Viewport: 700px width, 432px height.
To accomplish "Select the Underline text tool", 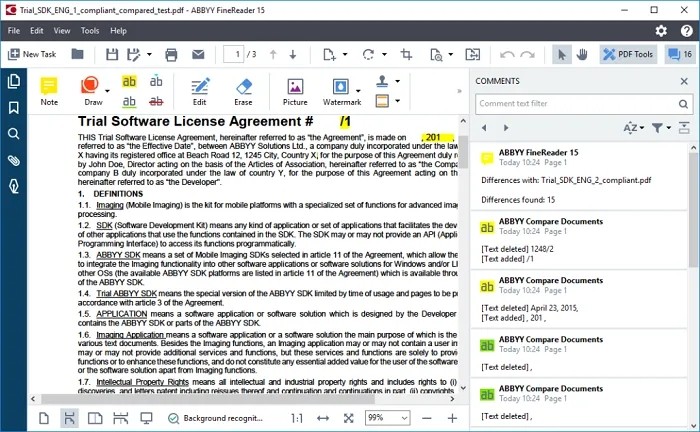I will click(129, 101).
